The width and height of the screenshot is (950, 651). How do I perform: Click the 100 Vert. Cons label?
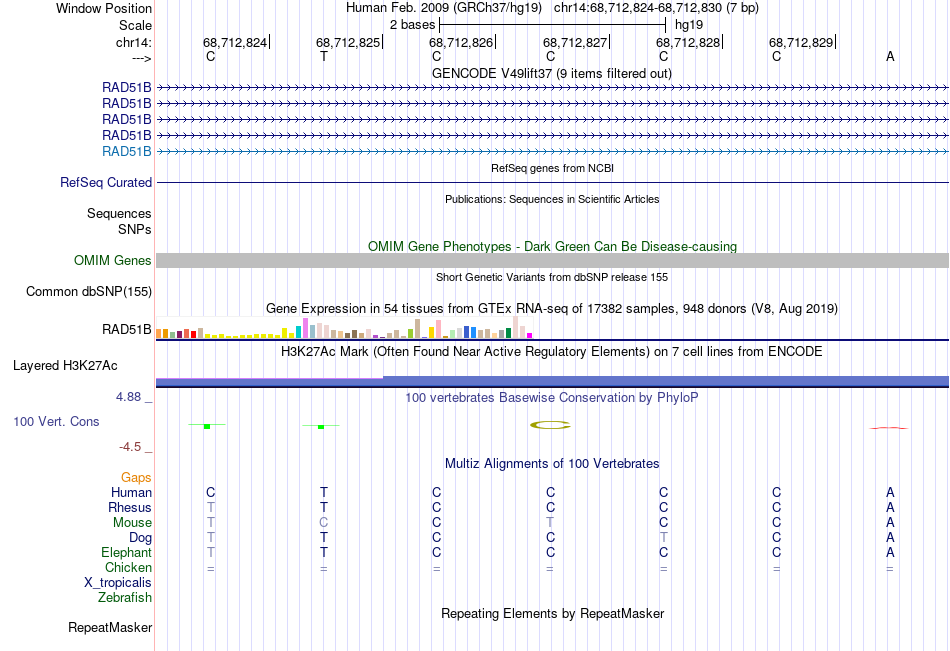pyautogui.click(x=56, y=421)
